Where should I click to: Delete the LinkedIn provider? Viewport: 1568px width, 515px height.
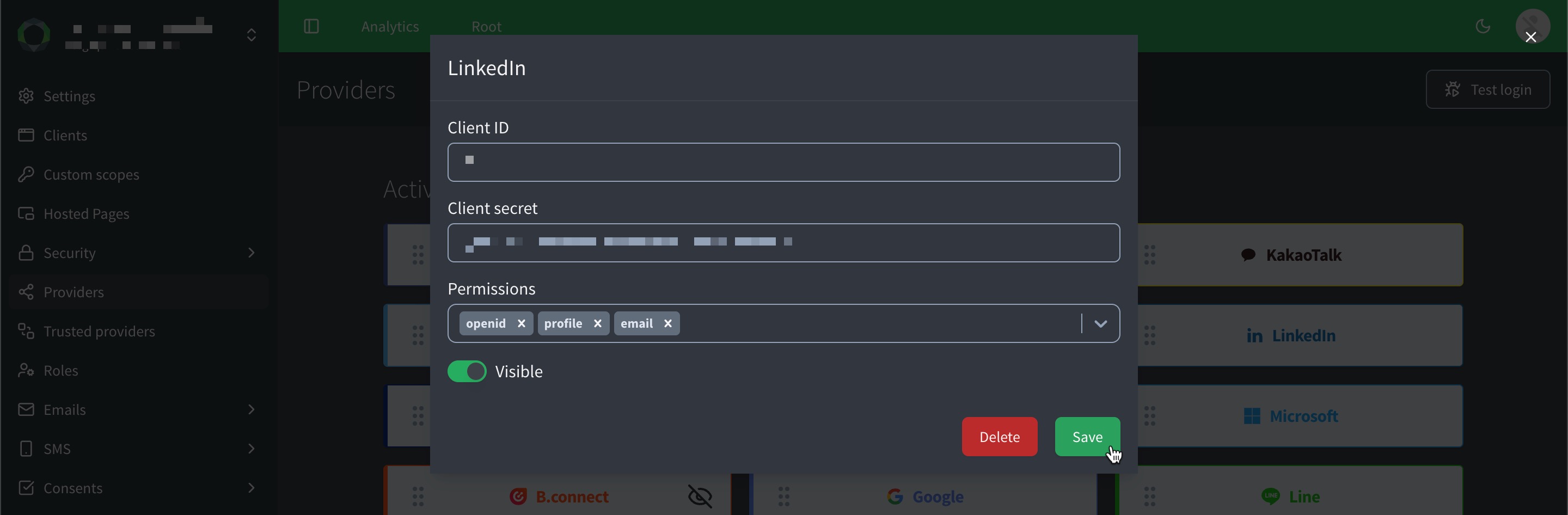click(999, 437)
